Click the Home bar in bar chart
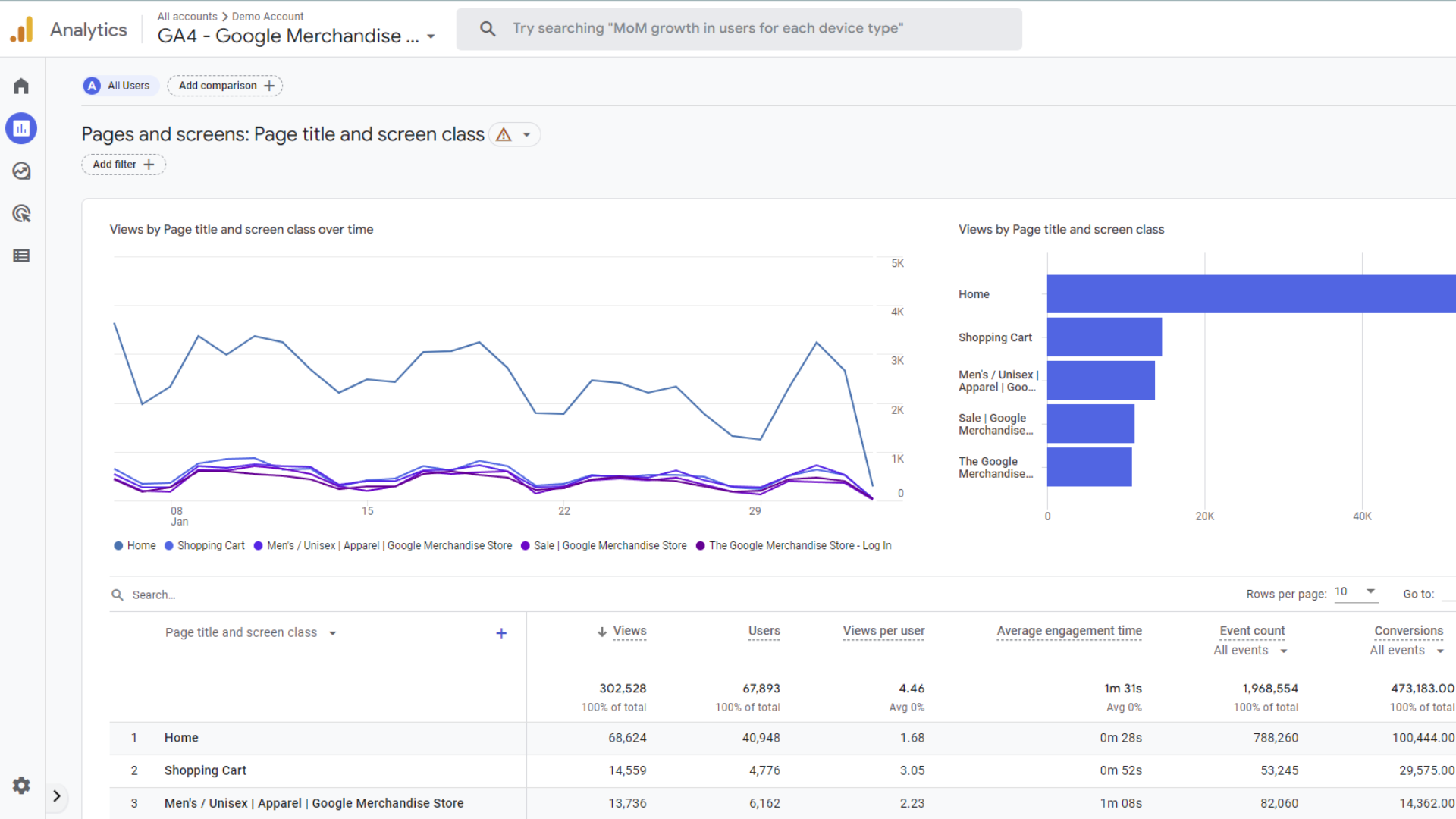Image resolution: width=1456 pixels, height=819 pixels. coord(1251,293)
